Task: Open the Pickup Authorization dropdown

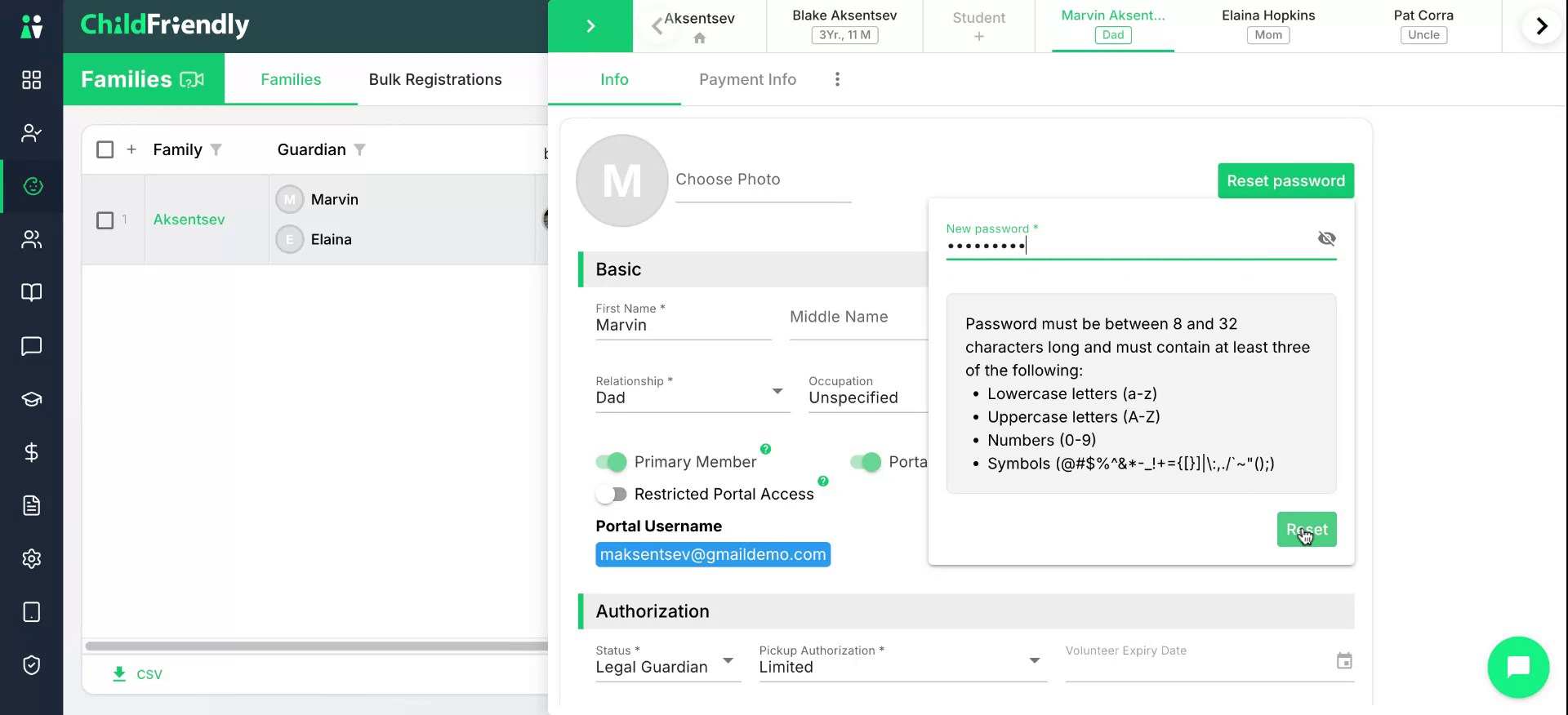Action: (902, 660)
